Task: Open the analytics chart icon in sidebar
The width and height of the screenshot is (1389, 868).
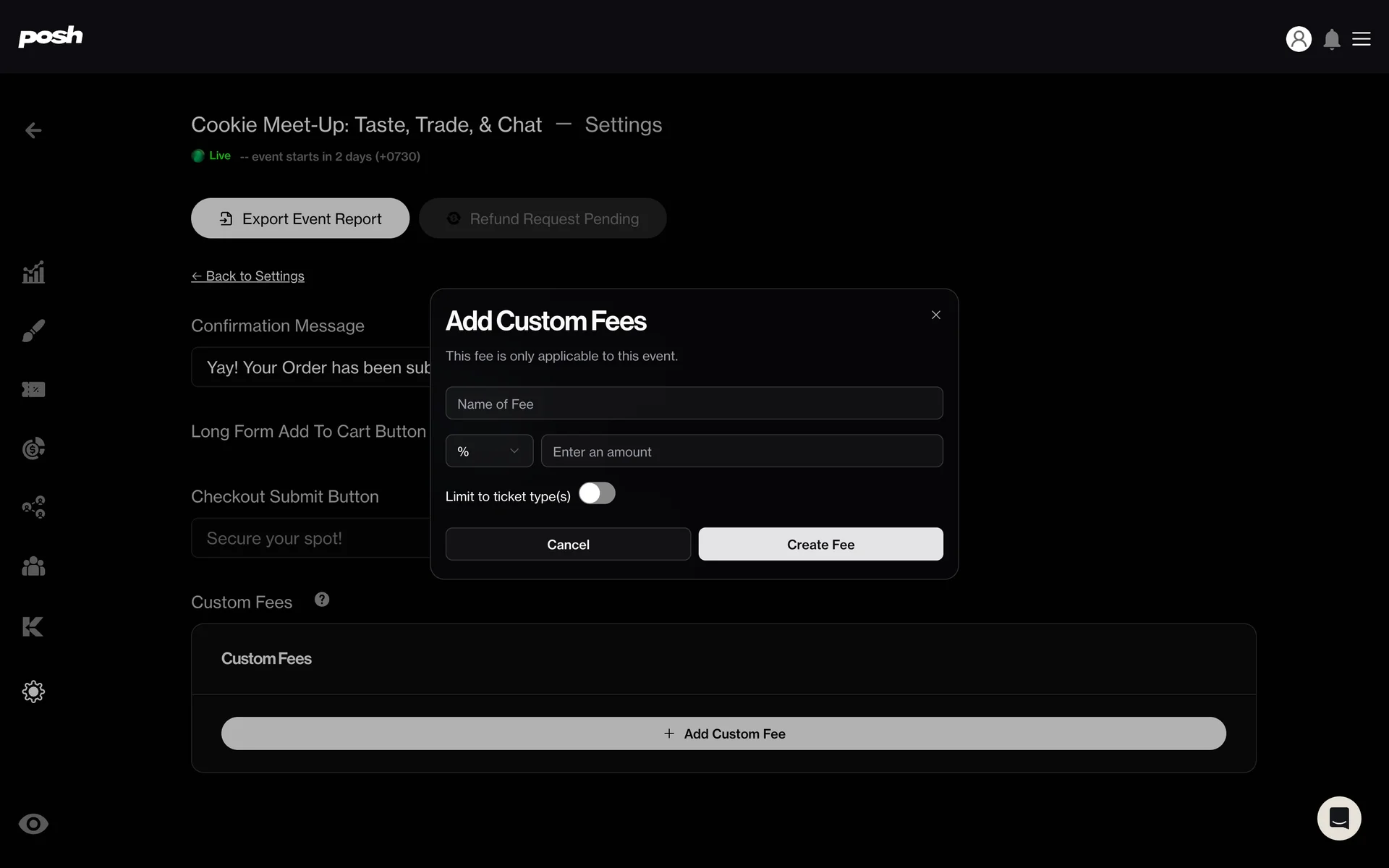Action: 33,273
